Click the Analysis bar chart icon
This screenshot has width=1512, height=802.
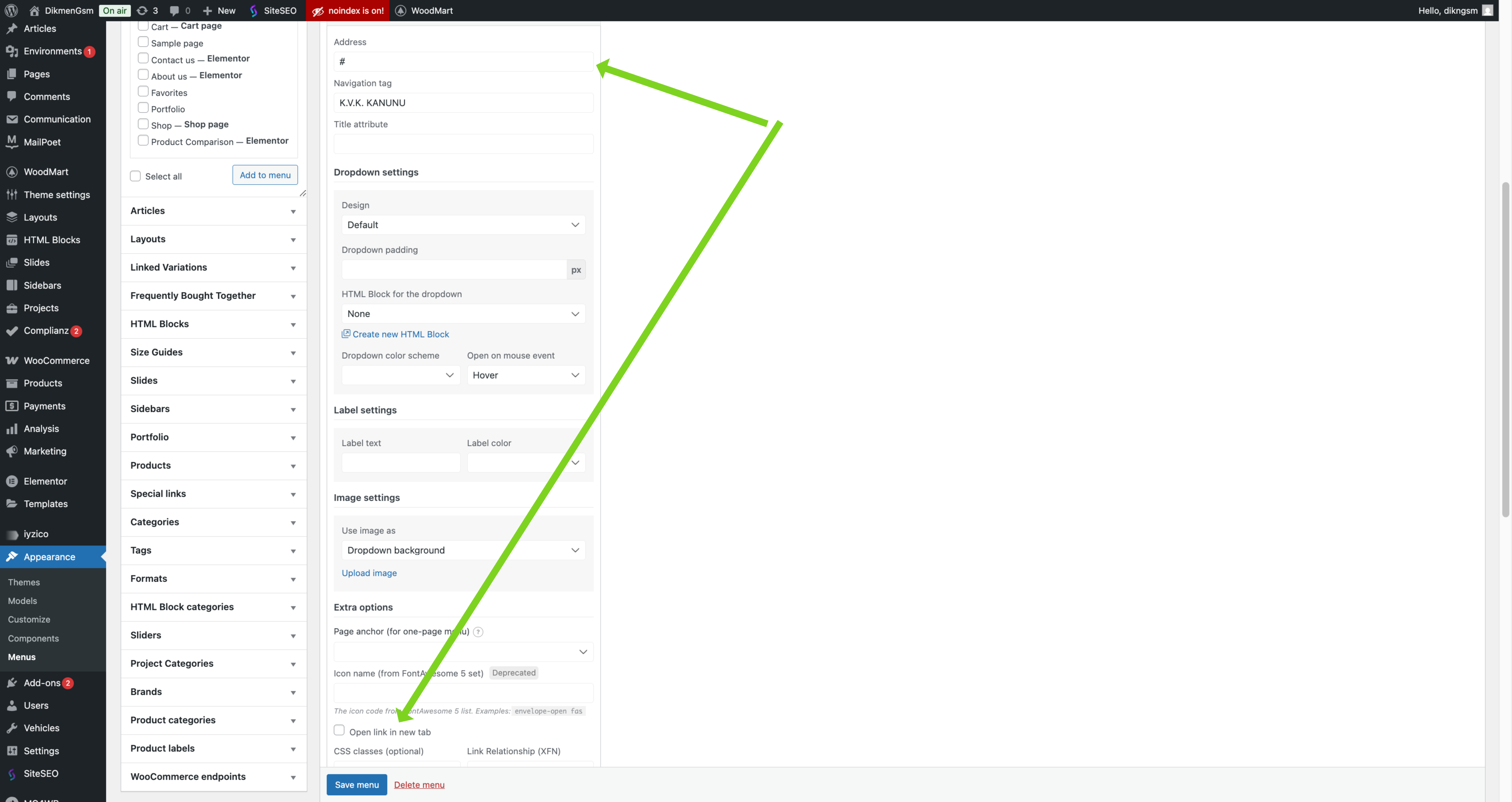coord(12,429)
